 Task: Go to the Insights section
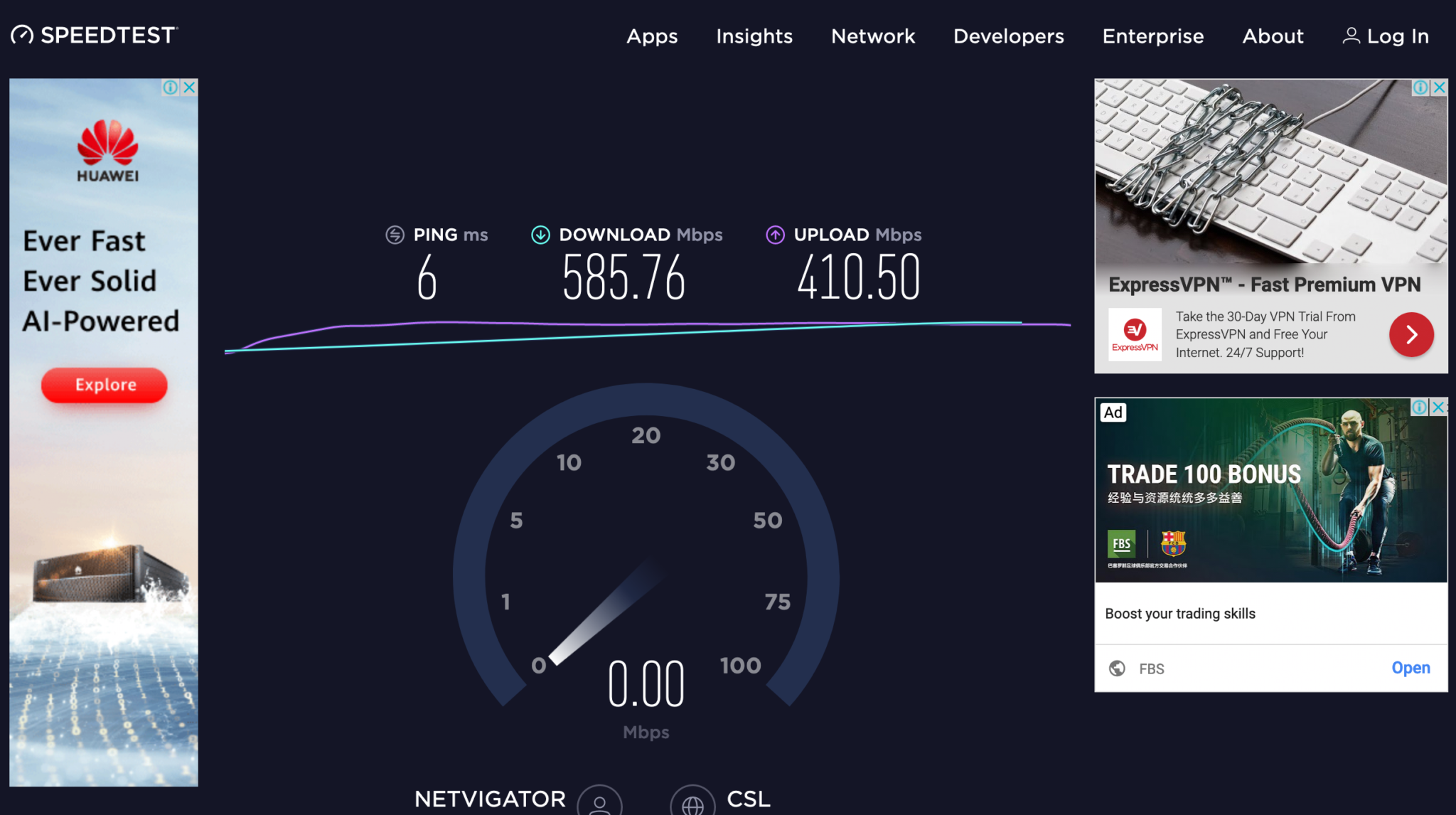[754, 36]
